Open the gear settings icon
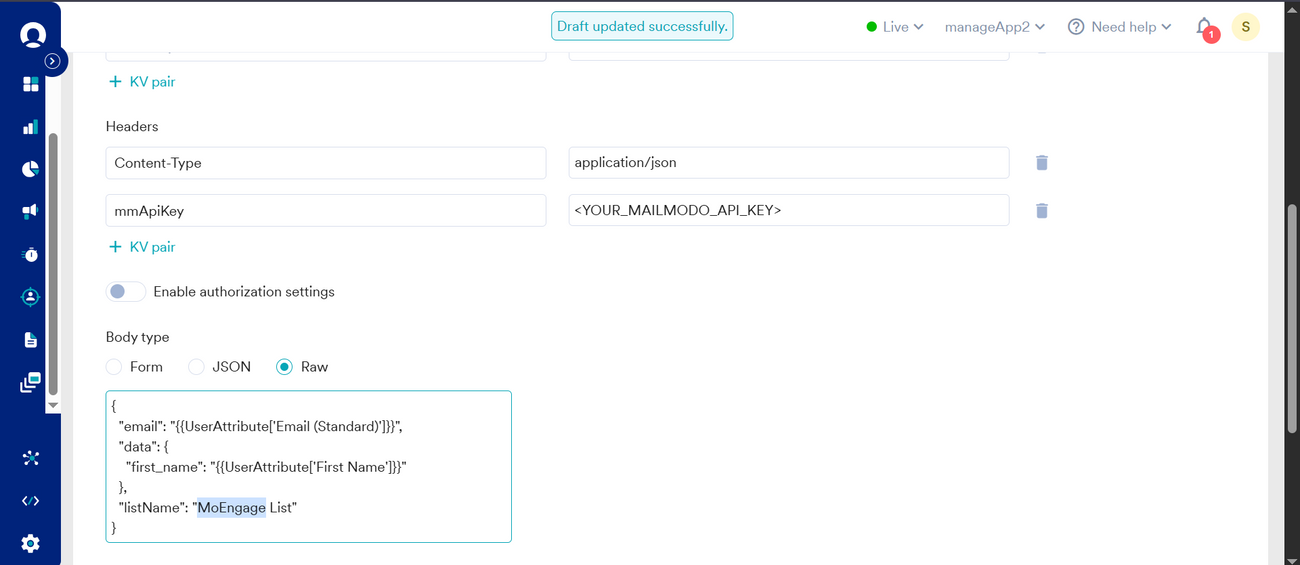The image size is (1300, 565). (30, 543)
